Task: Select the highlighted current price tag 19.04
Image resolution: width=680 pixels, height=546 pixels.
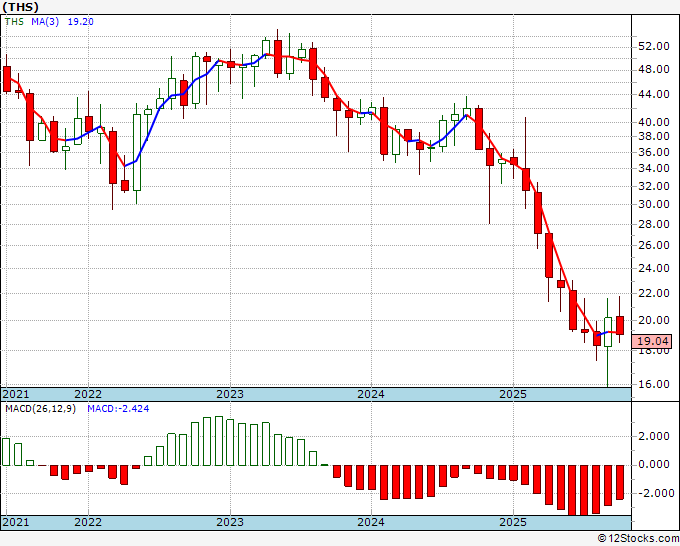Action: 652,341
